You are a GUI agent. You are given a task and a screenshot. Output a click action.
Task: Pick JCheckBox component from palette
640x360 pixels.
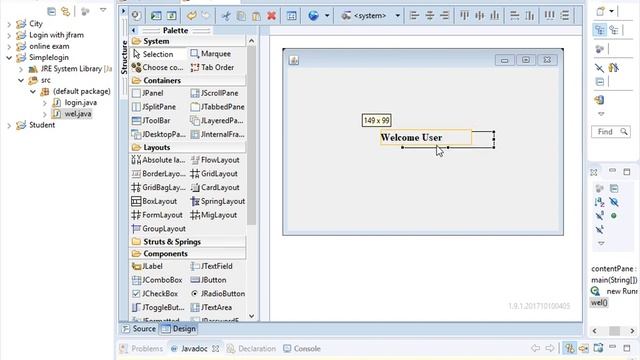pos(155,293)
